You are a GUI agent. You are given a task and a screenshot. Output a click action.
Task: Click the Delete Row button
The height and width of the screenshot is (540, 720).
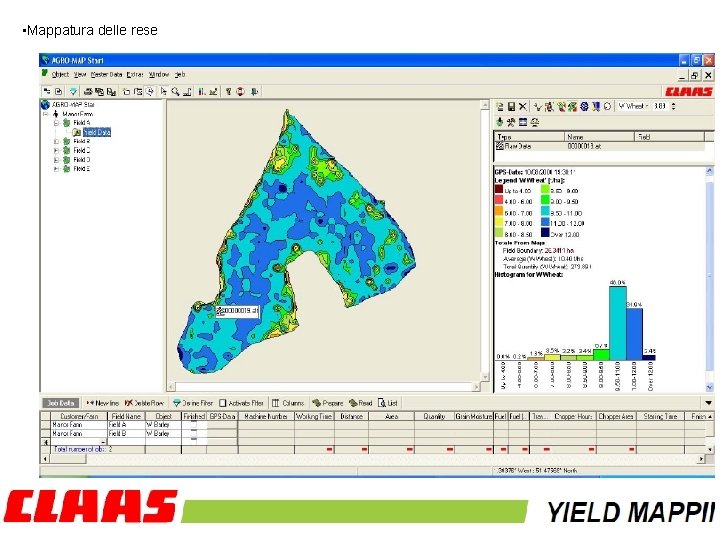click(145, 403)
